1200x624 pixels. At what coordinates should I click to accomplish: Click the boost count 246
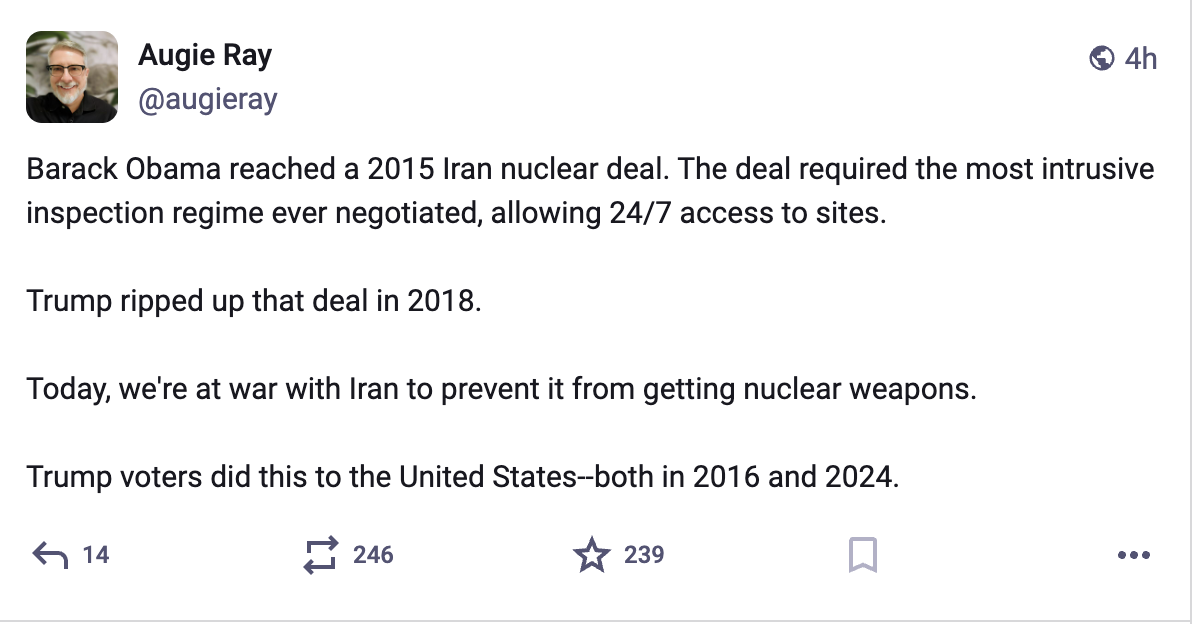pos(373,555)
